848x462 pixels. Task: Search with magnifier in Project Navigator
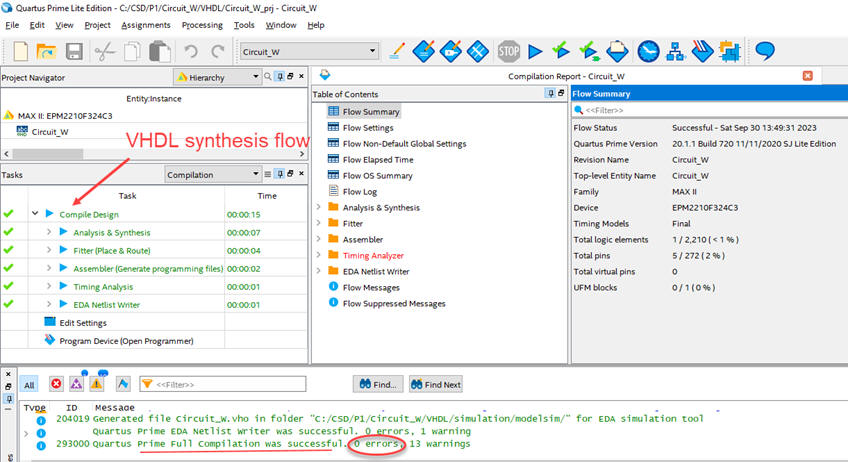(268, 77)
